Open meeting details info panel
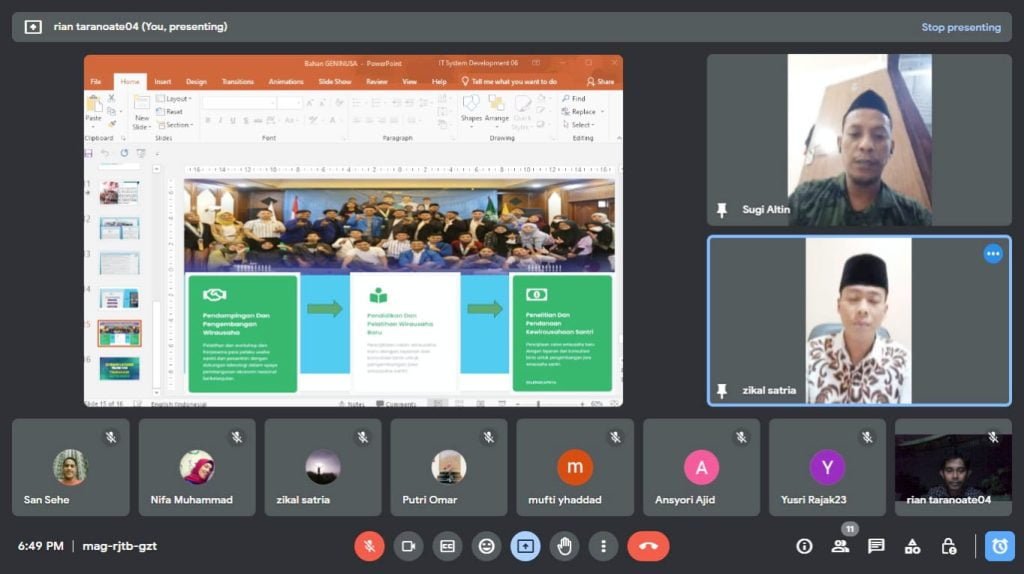Viewport: 1024px width, 574px height. click(804, 546)
